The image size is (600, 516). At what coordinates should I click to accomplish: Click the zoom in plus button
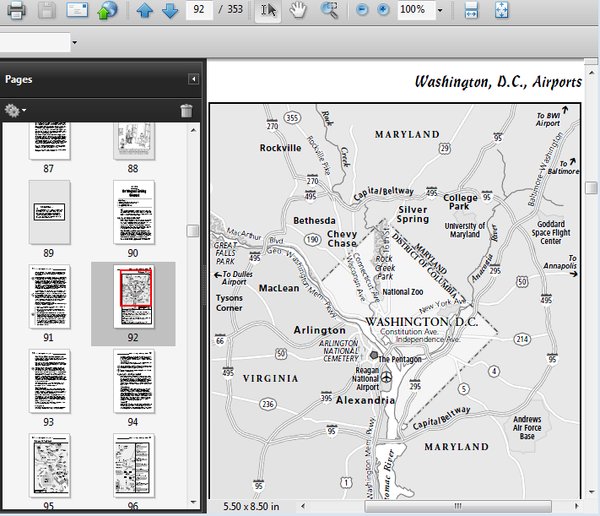(383, 11)
